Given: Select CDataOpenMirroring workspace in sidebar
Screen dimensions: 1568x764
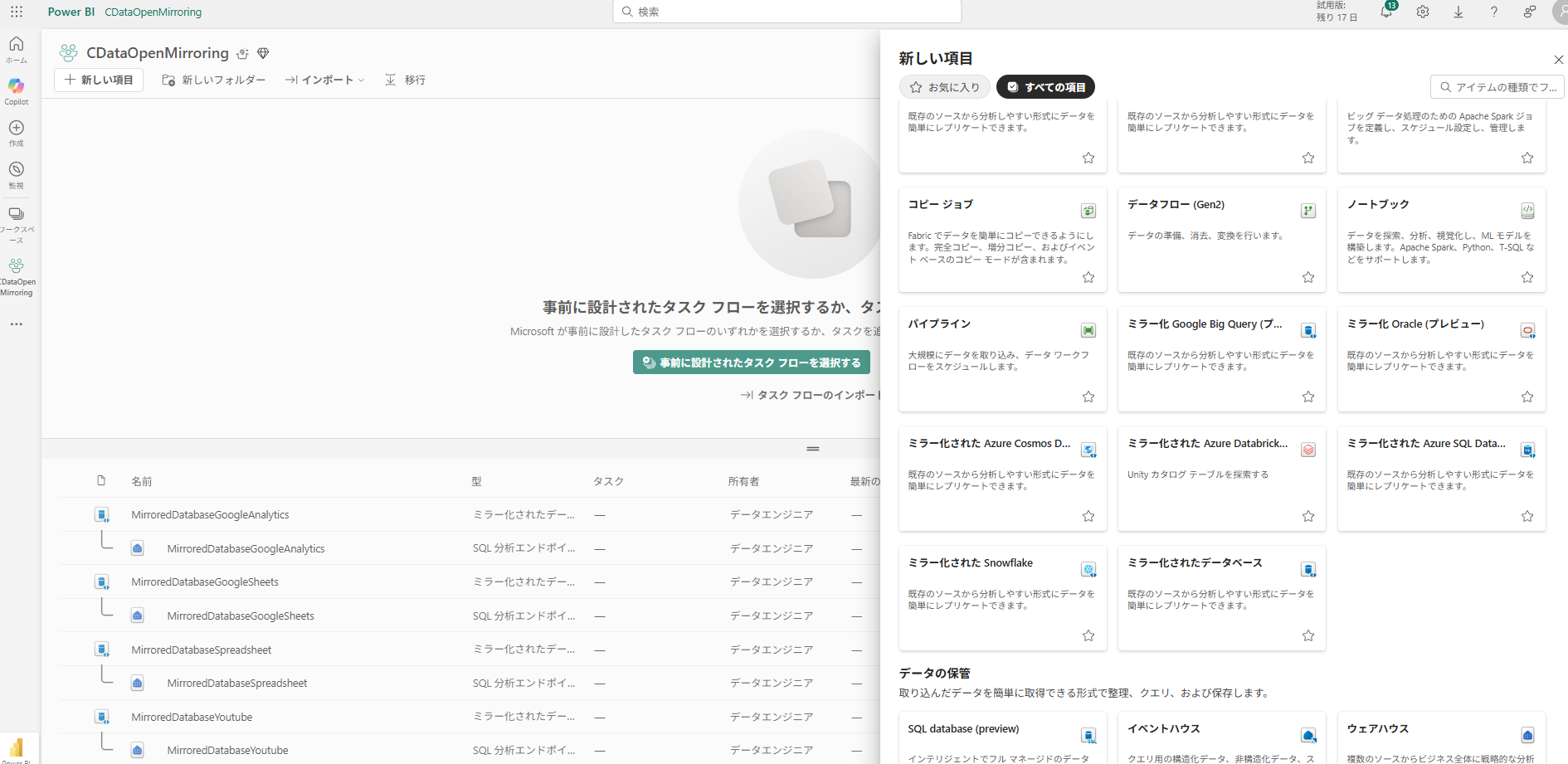Looking at the screenshot, I should click(17, 277).
